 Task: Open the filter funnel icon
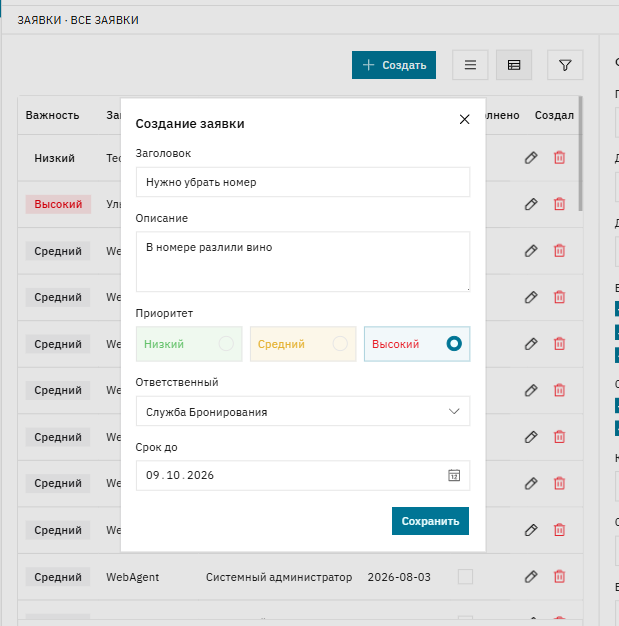point(565,65)
